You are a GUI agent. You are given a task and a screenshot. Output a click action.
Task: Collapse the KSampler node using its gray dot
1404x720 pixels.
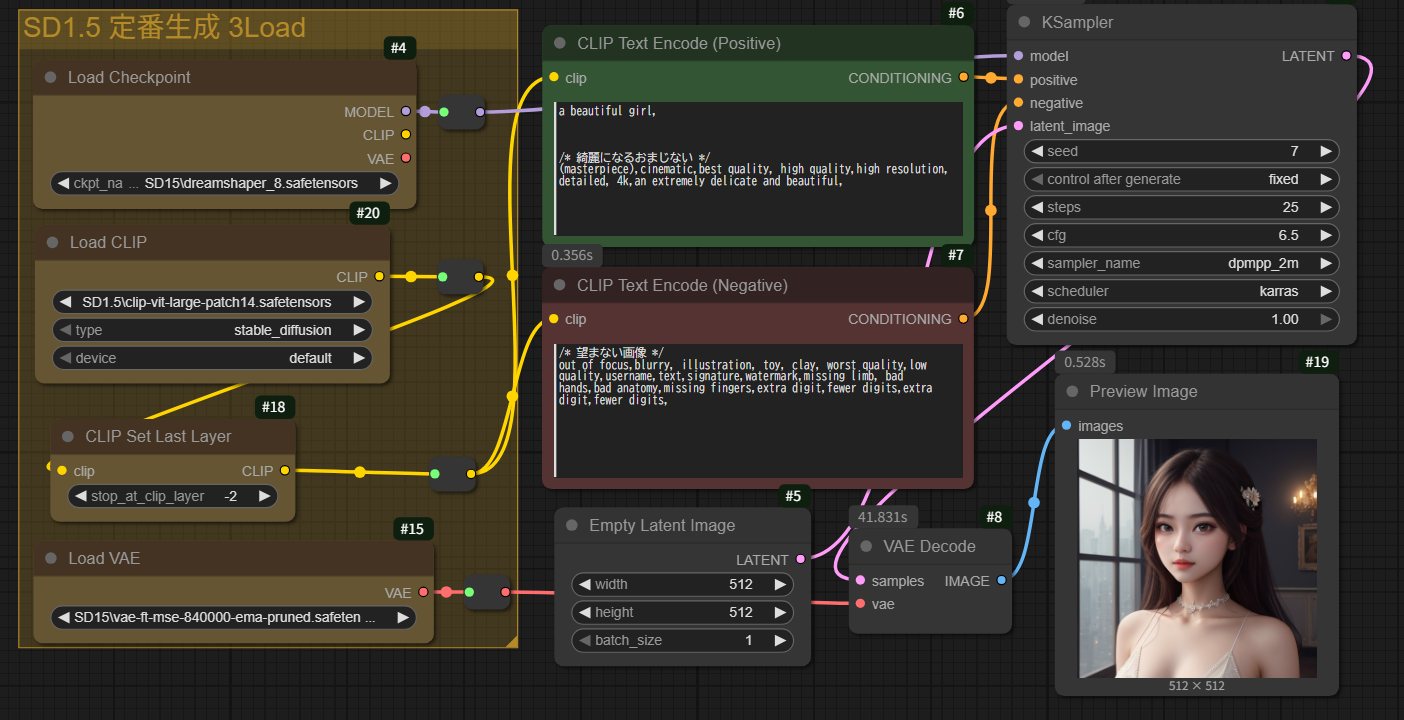click(x=1024, y=22)
